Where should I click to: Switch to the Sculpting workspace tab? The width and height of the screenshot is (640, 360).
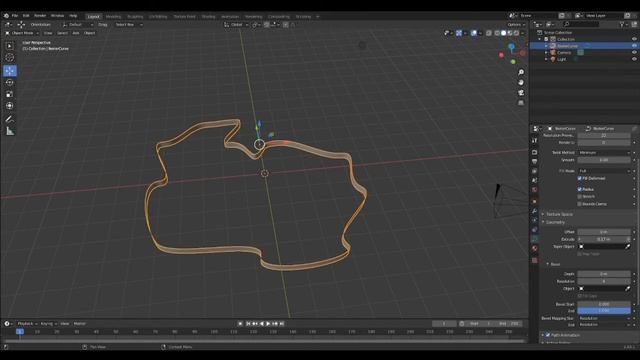135,17
